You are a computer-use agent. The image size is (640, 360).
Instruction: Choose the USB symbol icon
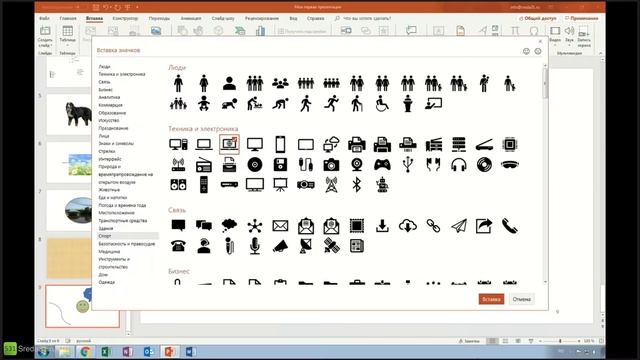[408, 164]
